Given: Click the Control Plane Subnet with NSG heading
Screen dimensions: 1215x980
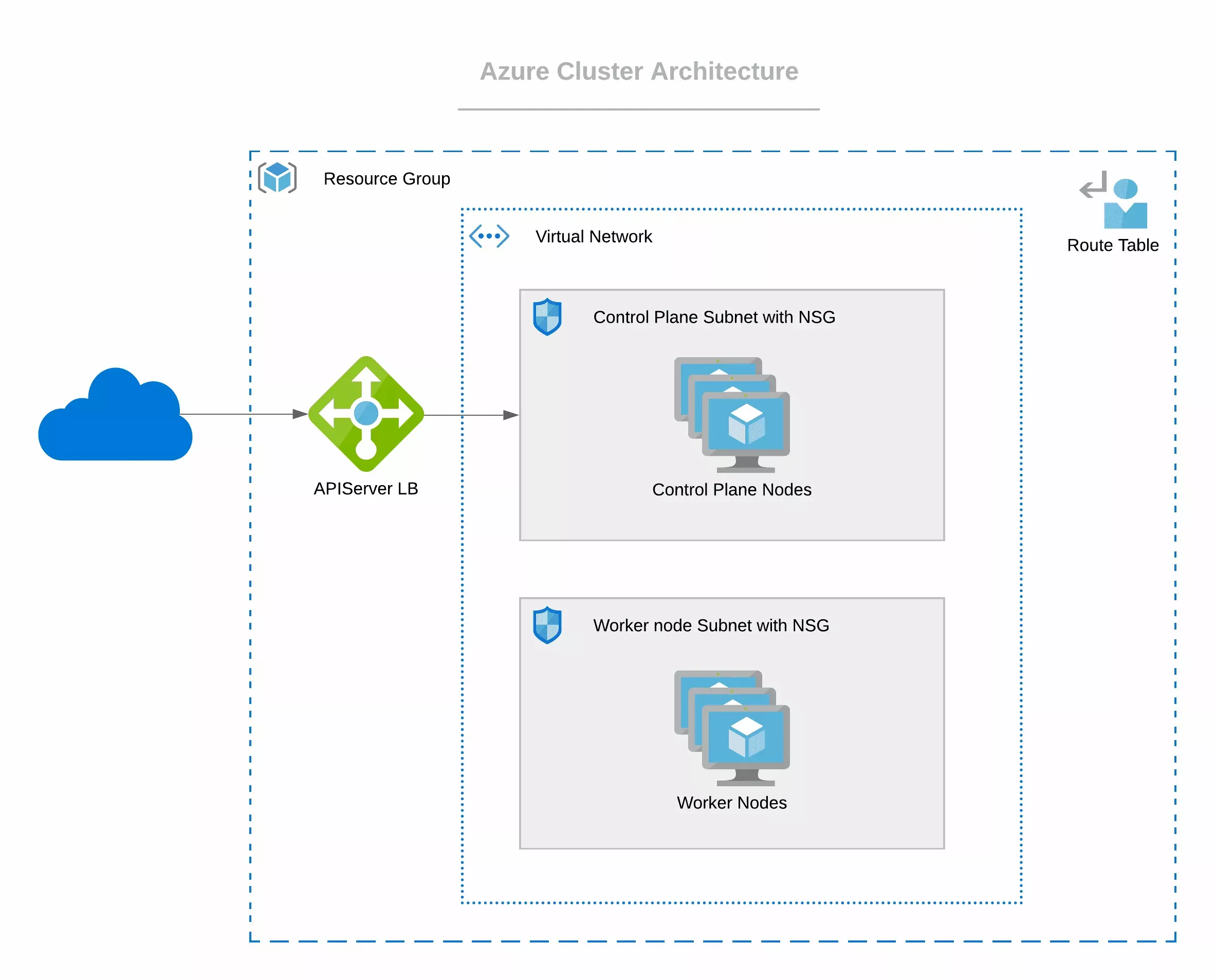Looking at the screenshot, I should (714, 317).
